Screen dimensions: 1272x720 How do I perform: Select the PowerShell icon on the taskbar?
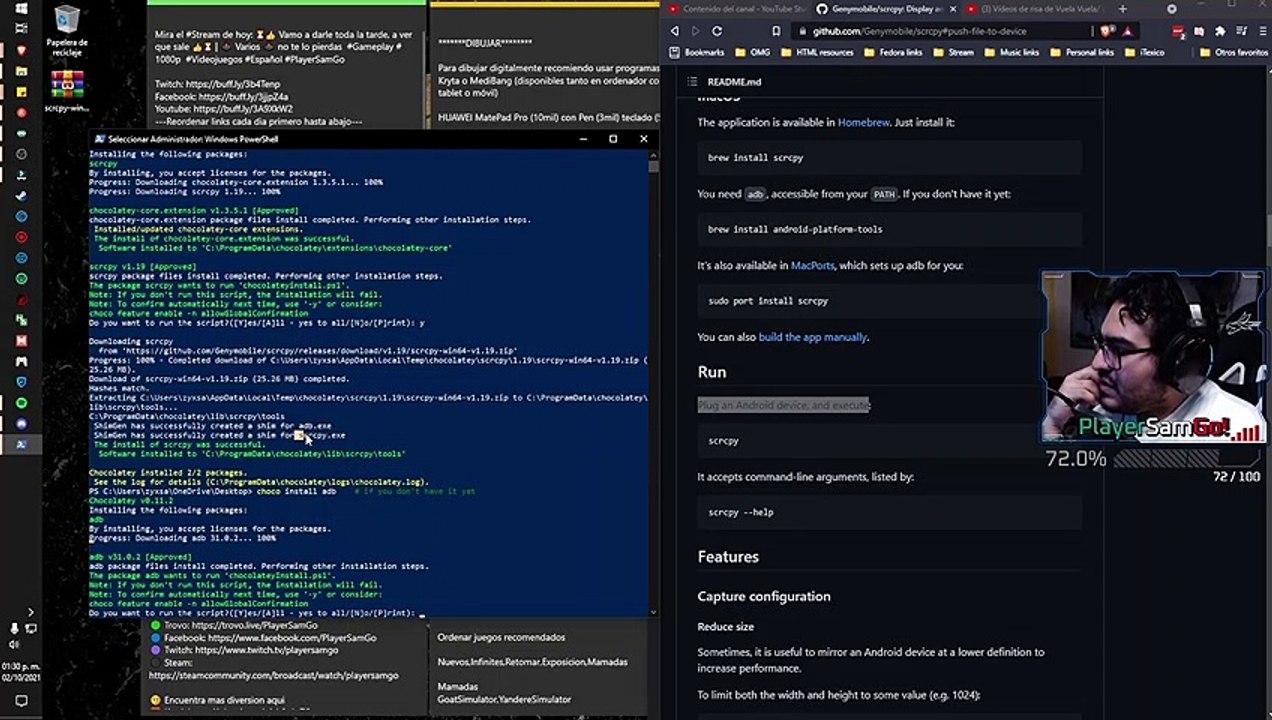21,444
